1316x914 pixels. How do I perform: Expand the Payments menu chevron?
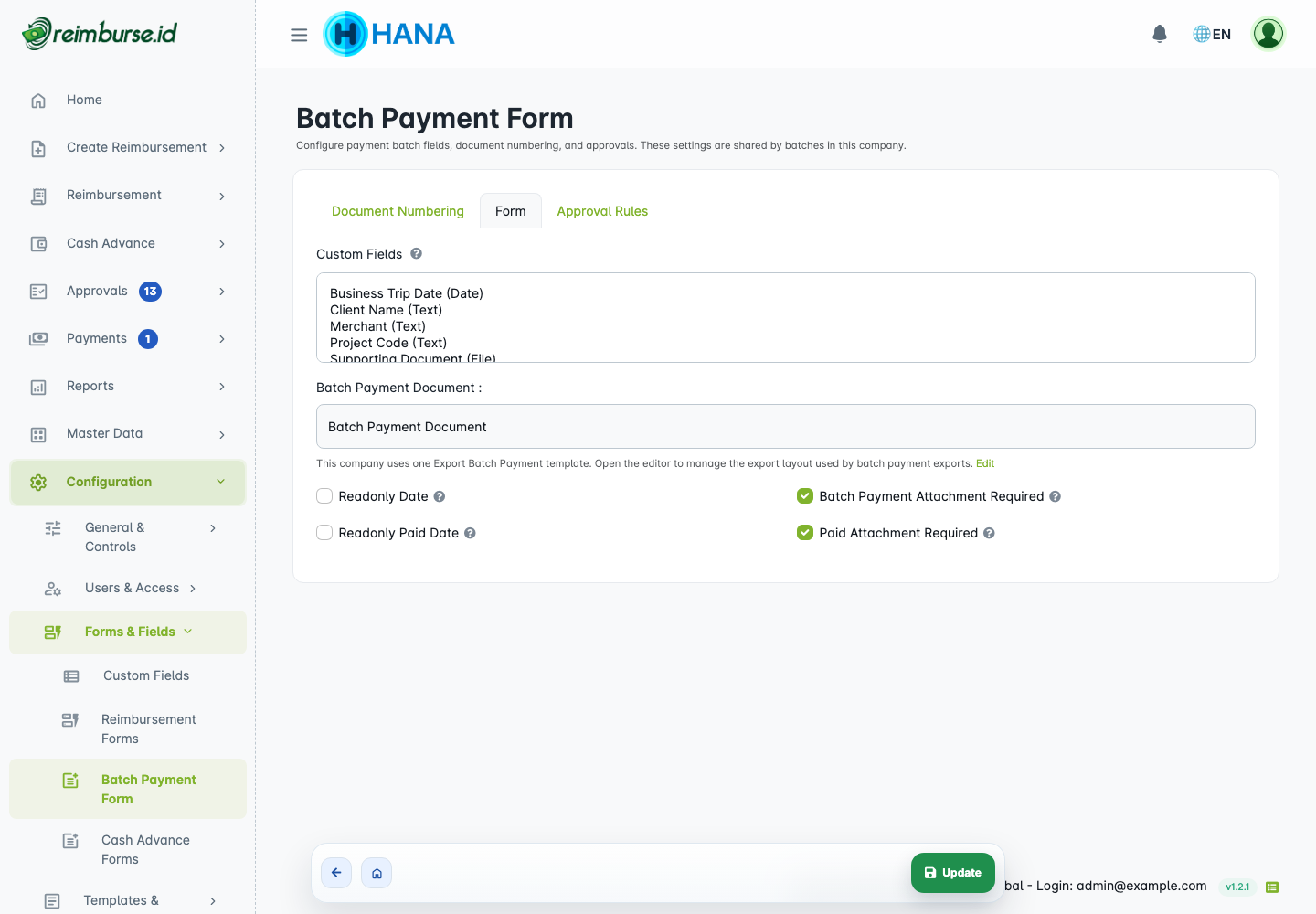coord(222,338)
